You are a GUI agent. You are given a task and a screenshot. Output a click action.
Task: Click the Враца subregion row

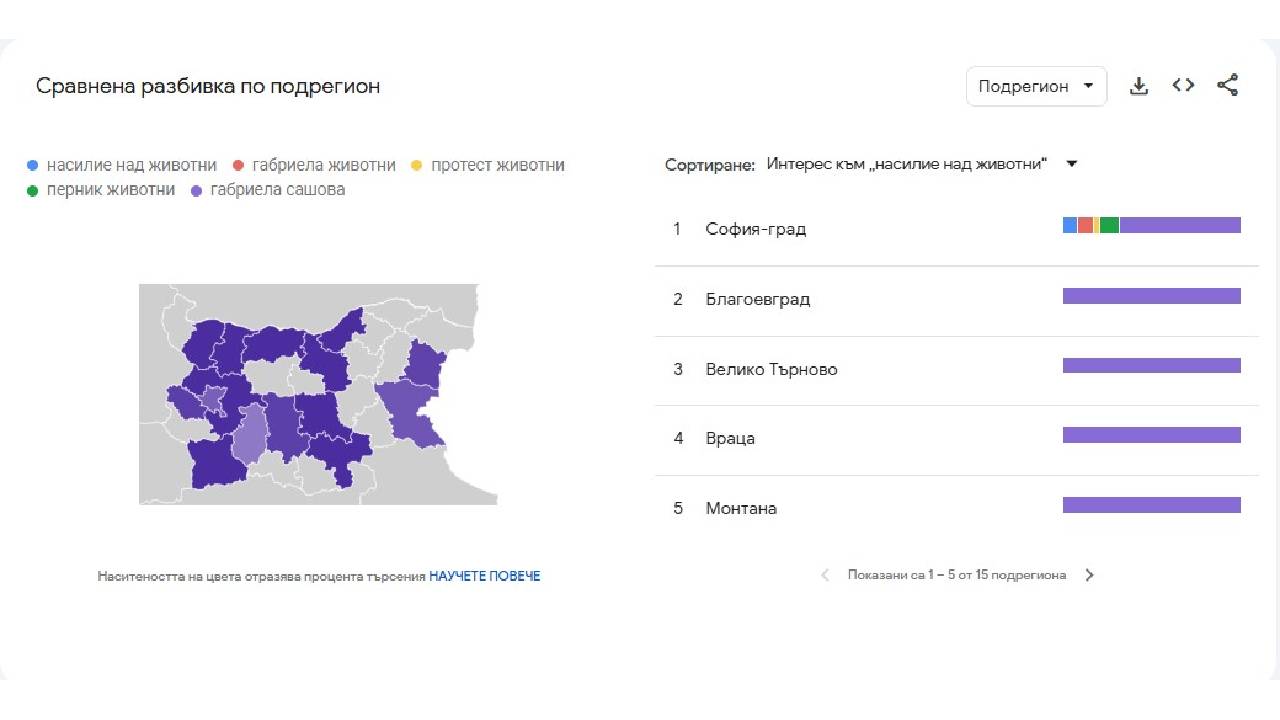click(731, 438)
